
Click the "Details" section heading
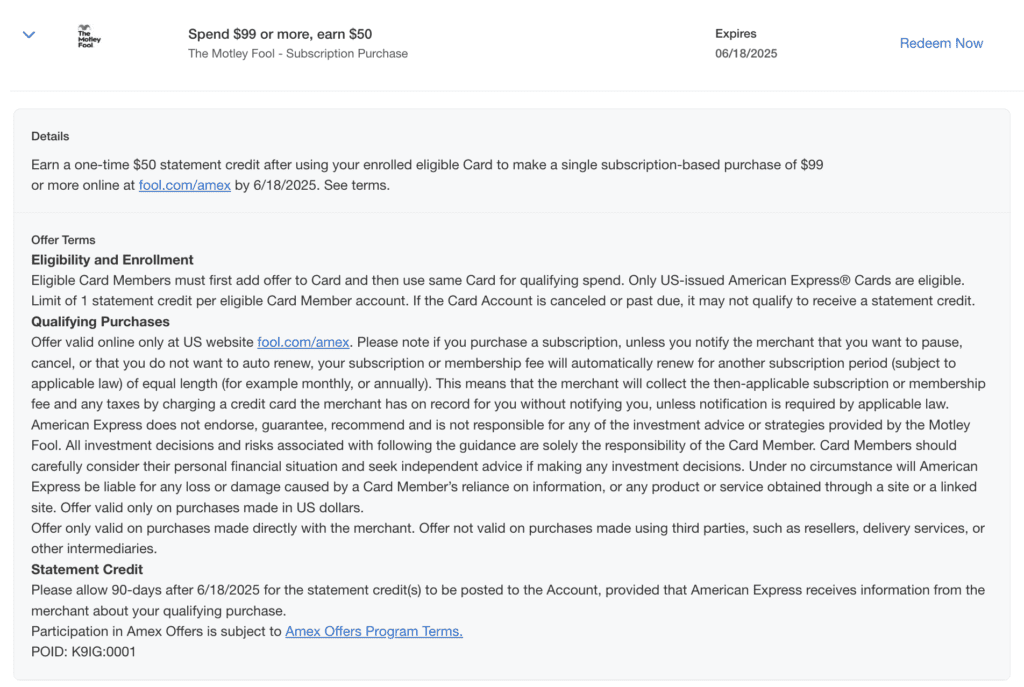coord(50,136)
